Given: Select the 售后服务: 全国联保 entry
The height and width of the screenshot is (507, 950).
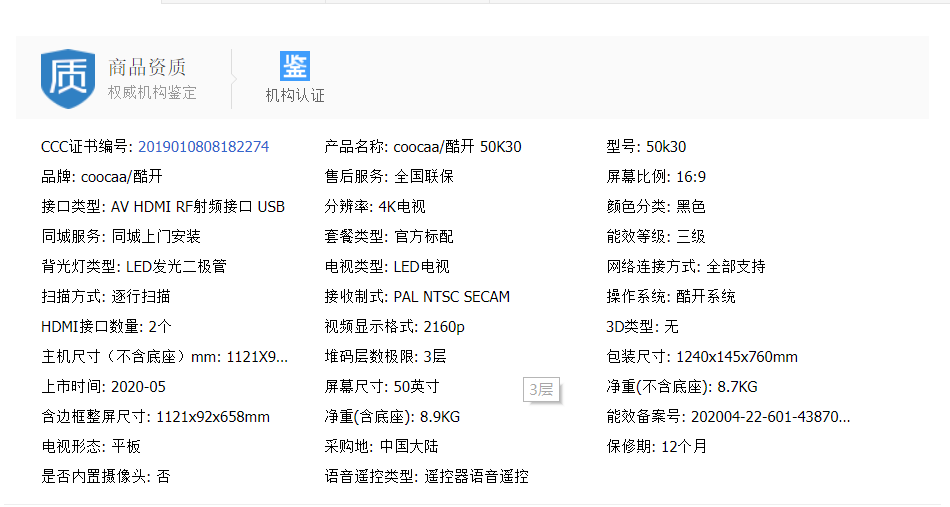Looking at the screenshot, I should point(389,177).
